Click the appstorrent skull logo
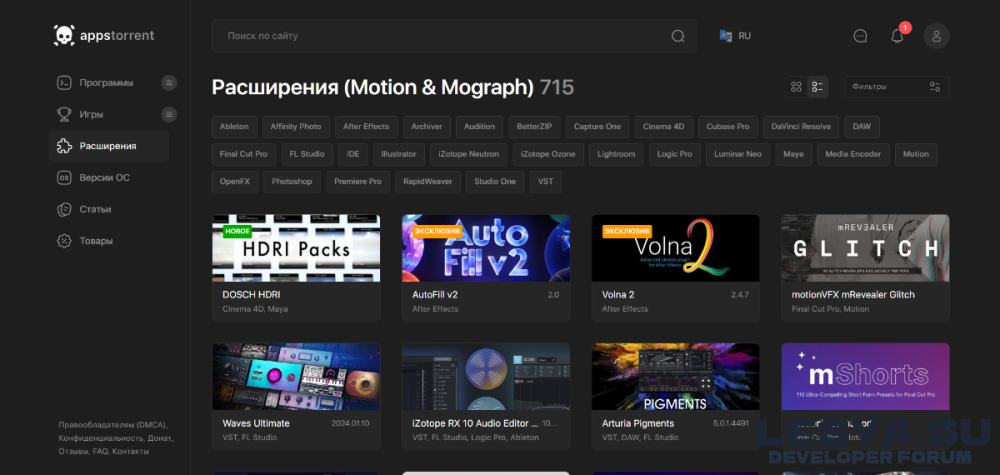 [x=64, y=36]
